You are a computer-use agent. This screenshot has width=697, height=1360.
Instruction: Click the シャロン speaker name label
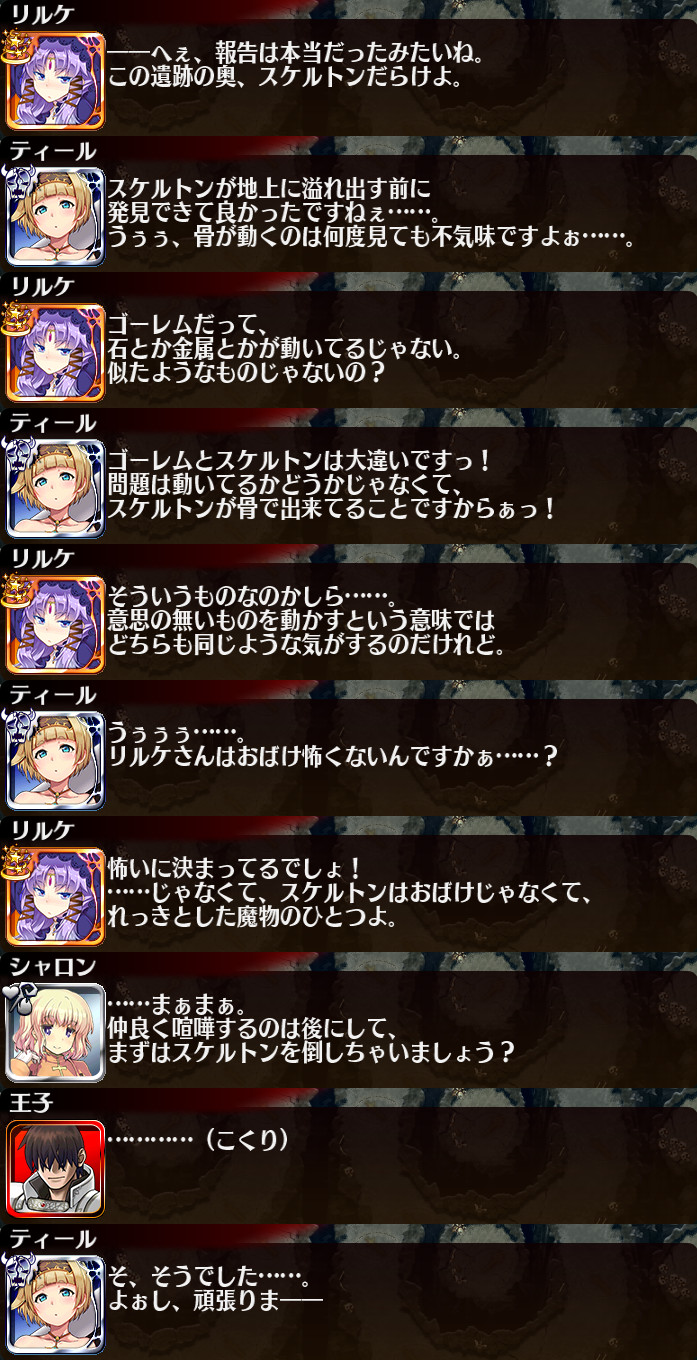[53, 966]
